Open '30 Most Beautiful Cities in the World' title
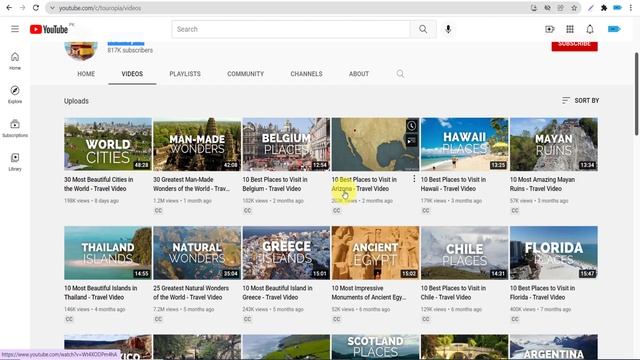640x360 pixels. (x=98, y=184)
